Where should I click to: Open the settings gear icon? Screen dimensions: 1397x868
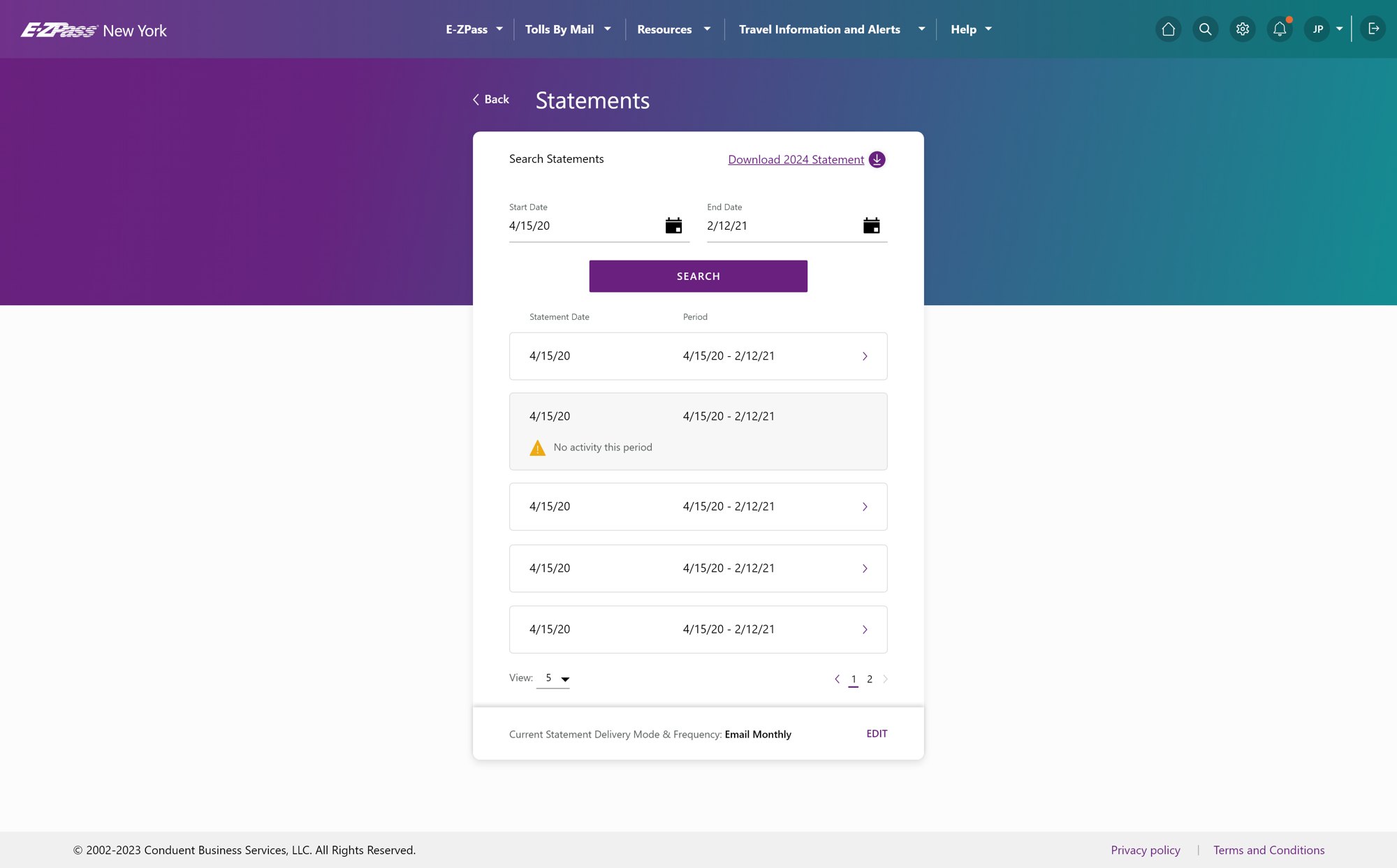coord(1242,29)
